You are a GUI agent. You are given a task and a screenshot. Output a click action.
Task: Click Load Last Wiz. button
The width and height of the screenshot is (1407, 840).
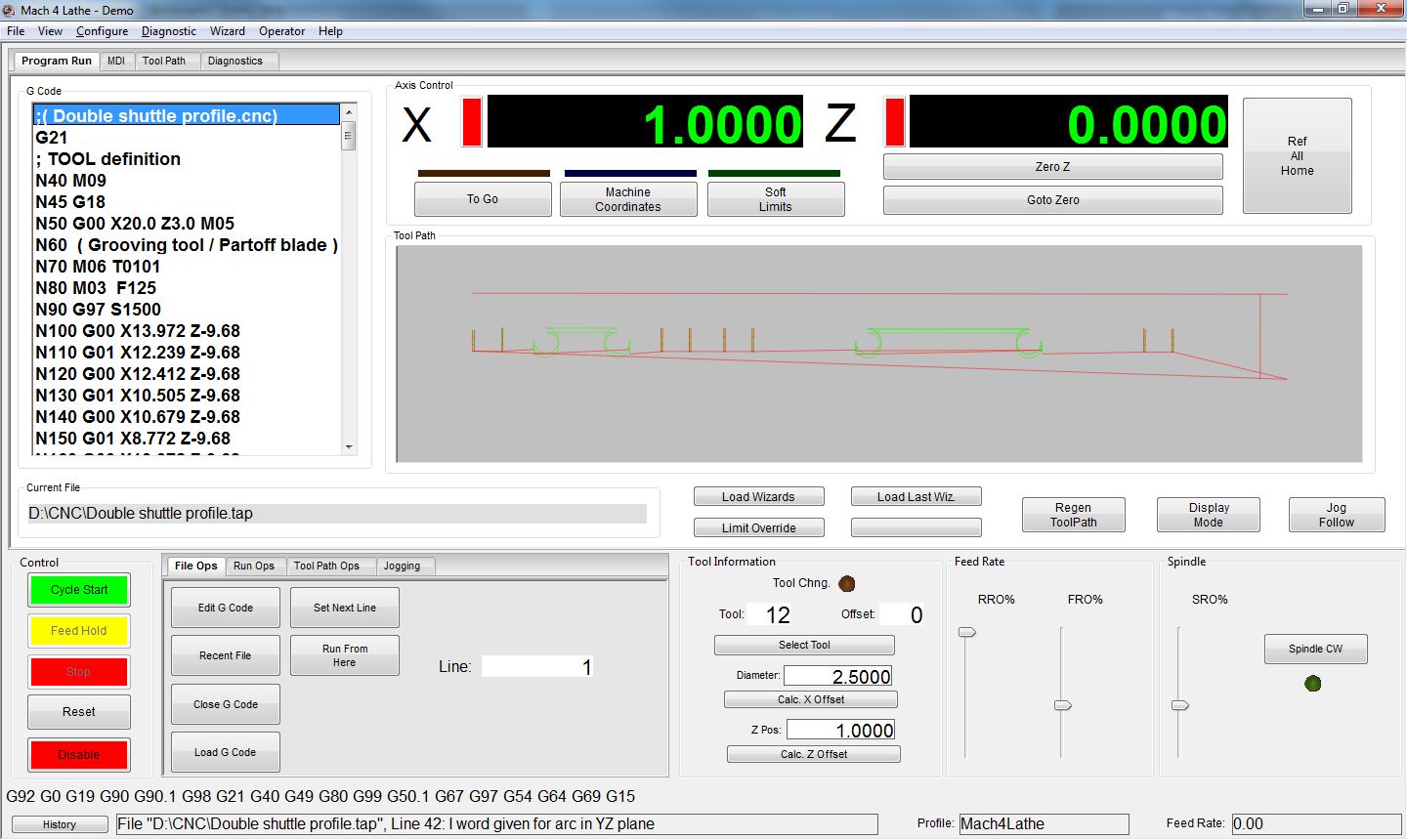pos(916,497)
